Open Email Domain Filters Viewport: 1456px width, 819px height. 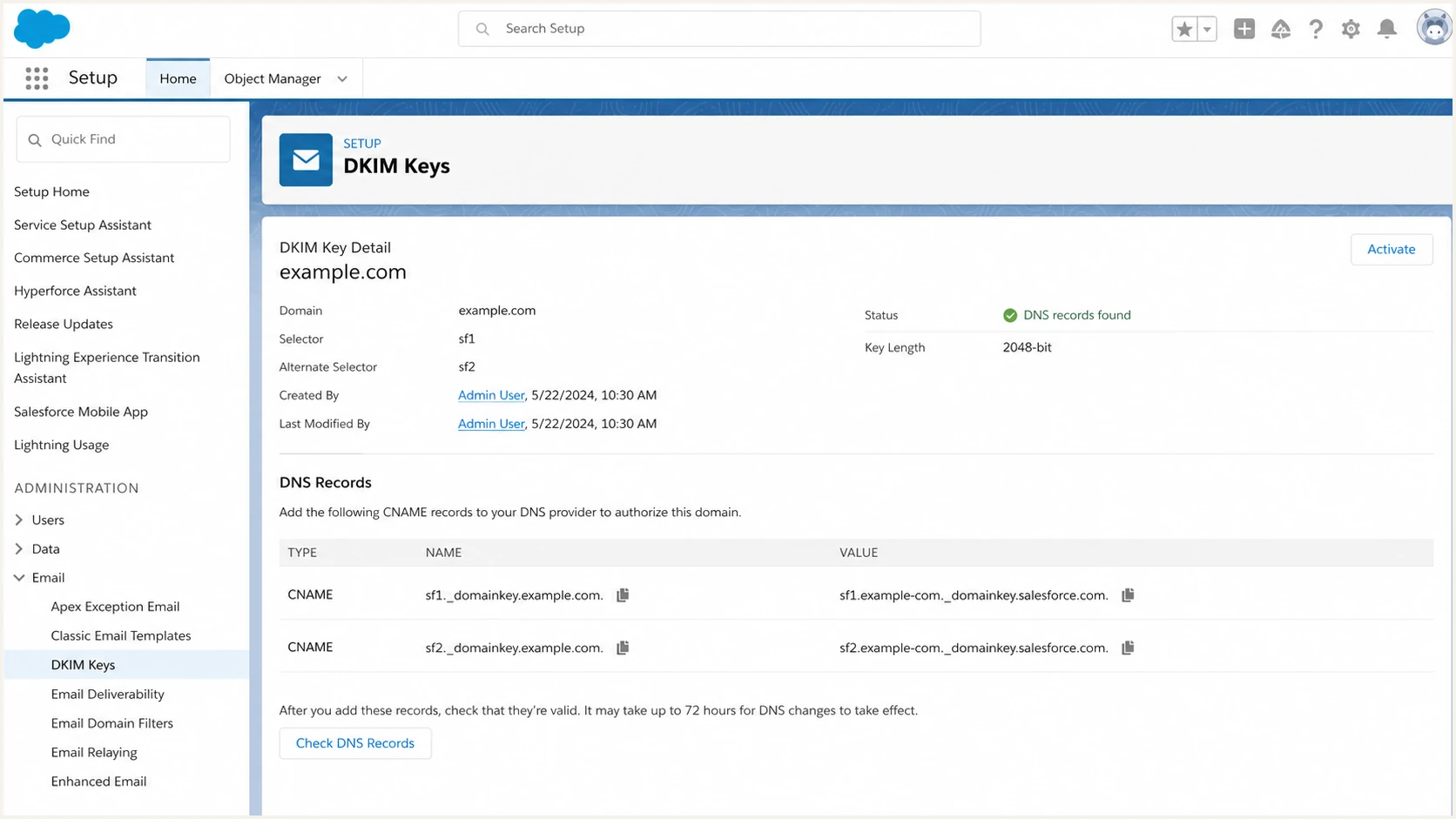[x=111, y=723]
